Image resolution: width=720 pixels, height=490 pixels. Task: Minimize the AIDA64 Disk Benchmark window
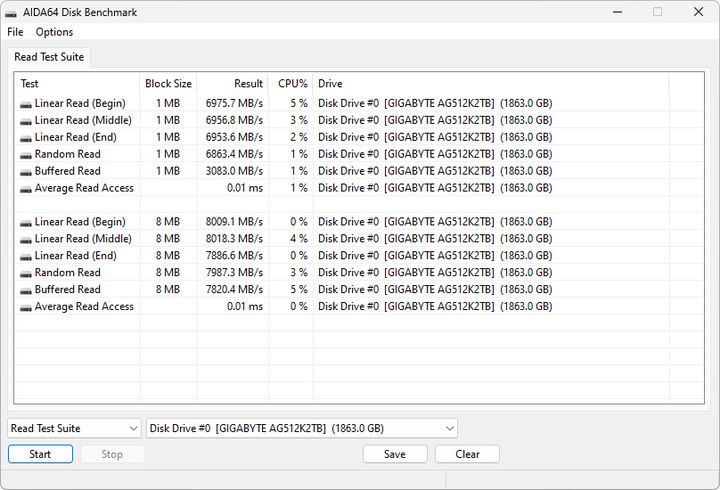[x=618, y=12]
